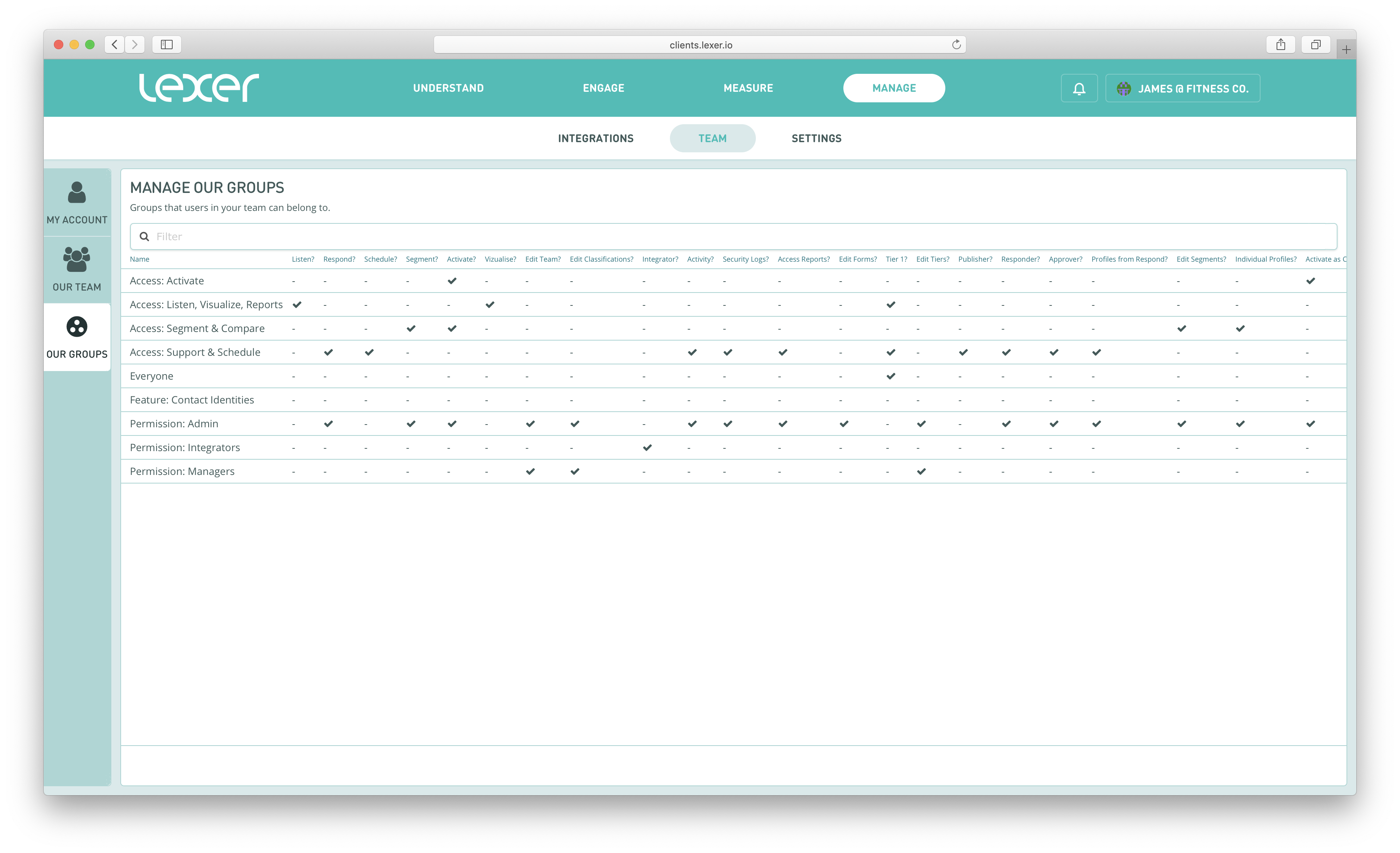Open Our Team sidebar section
1400x853 pixels.
click(77, 270)
